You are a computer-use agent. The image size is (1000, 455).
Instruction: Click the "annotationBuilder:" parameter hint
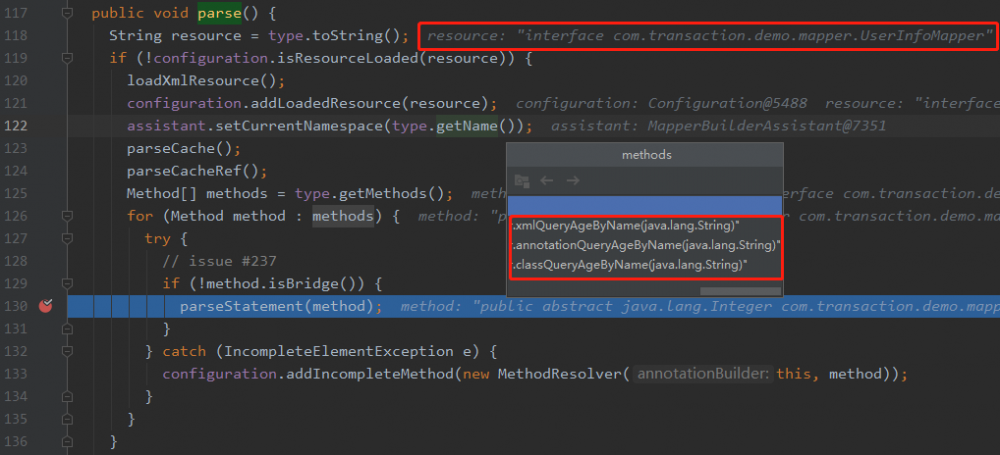coord(703,374)
